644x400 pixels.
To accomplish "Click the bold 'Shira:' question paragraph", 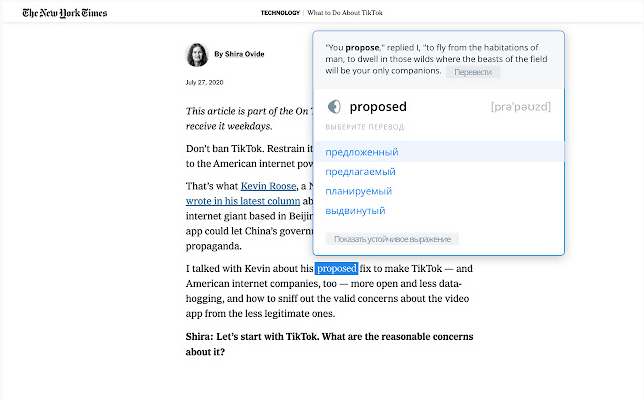I will pyautogui.click(x=328, y=343).
